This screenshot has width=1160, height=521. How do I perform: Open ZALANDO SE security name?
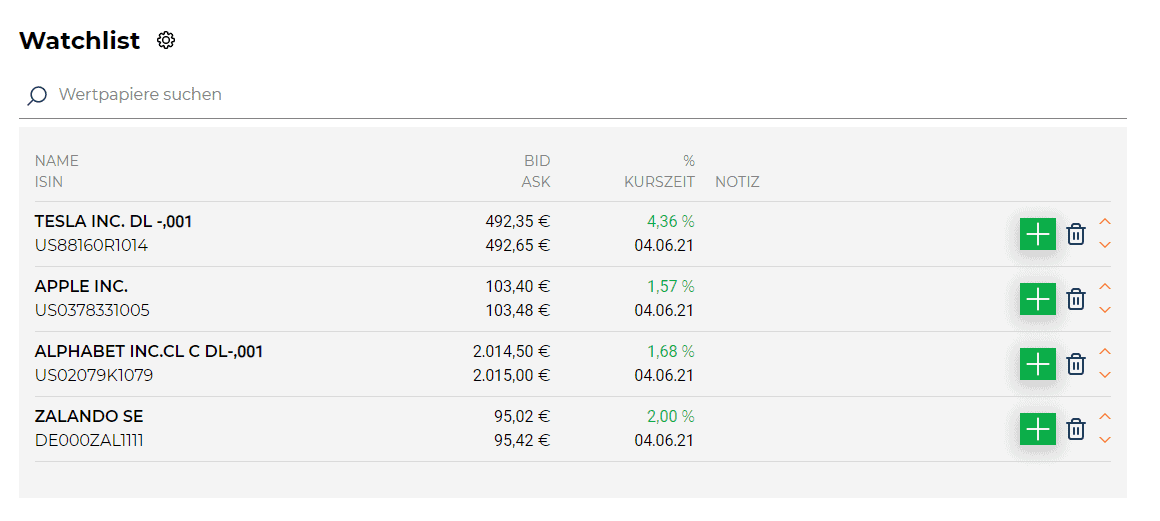(89, 417)
